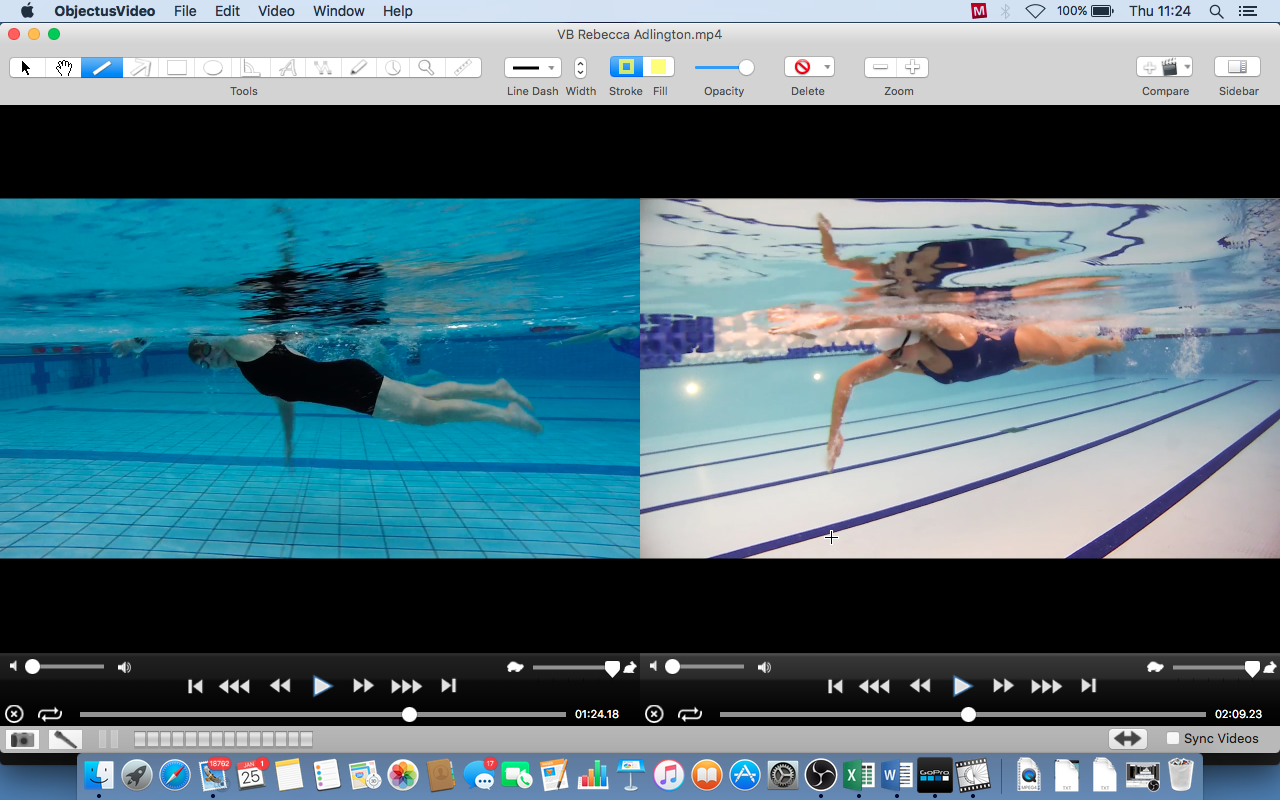Viewport: 1280px width, 800px height.
Task: Select the straight line drawing tool
Action: [102, 68]
